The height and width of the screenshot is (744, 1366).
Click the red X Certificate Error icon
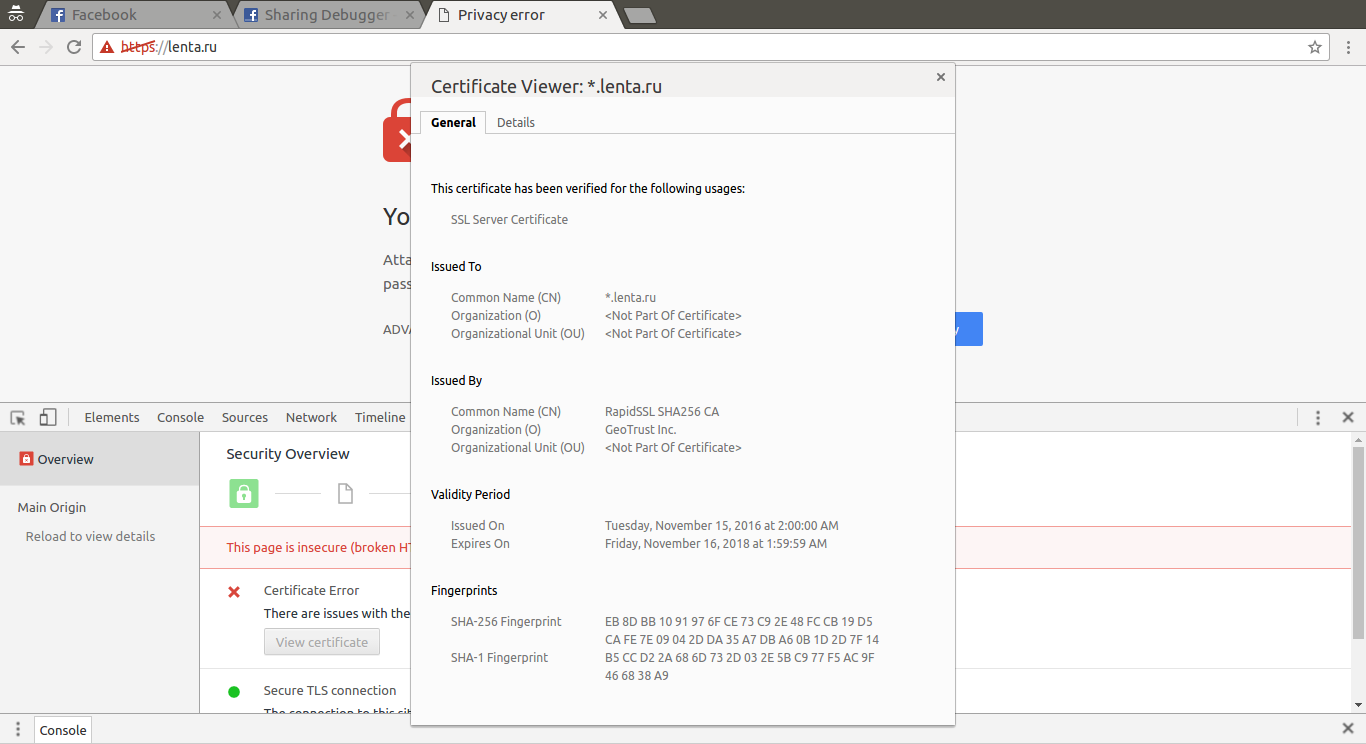pos(234,592)
